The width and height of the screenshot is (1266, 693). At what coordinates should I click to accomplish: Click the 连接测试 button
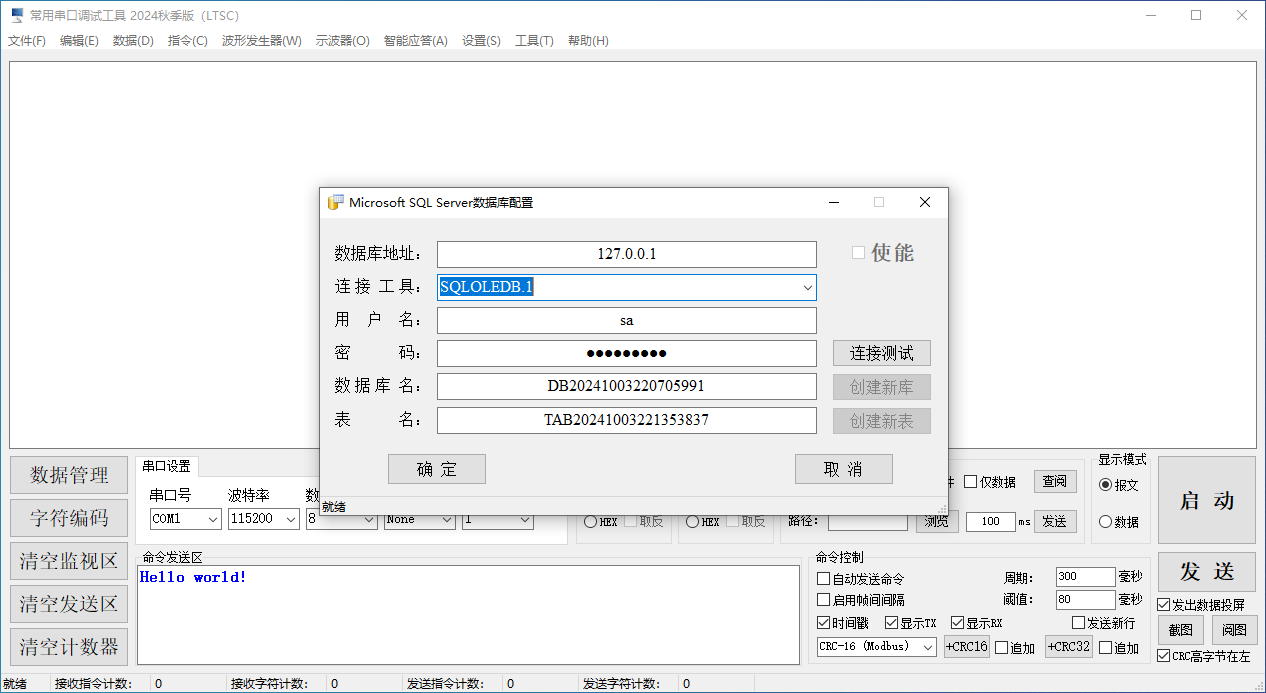pyautogui.click(x=881, y=353)
